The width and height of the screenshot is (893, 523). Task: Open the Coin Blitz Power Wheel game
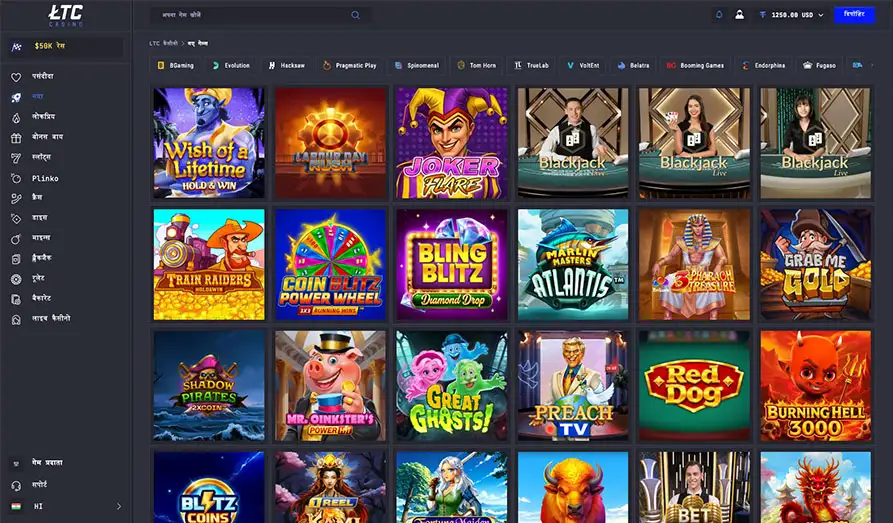330,264
